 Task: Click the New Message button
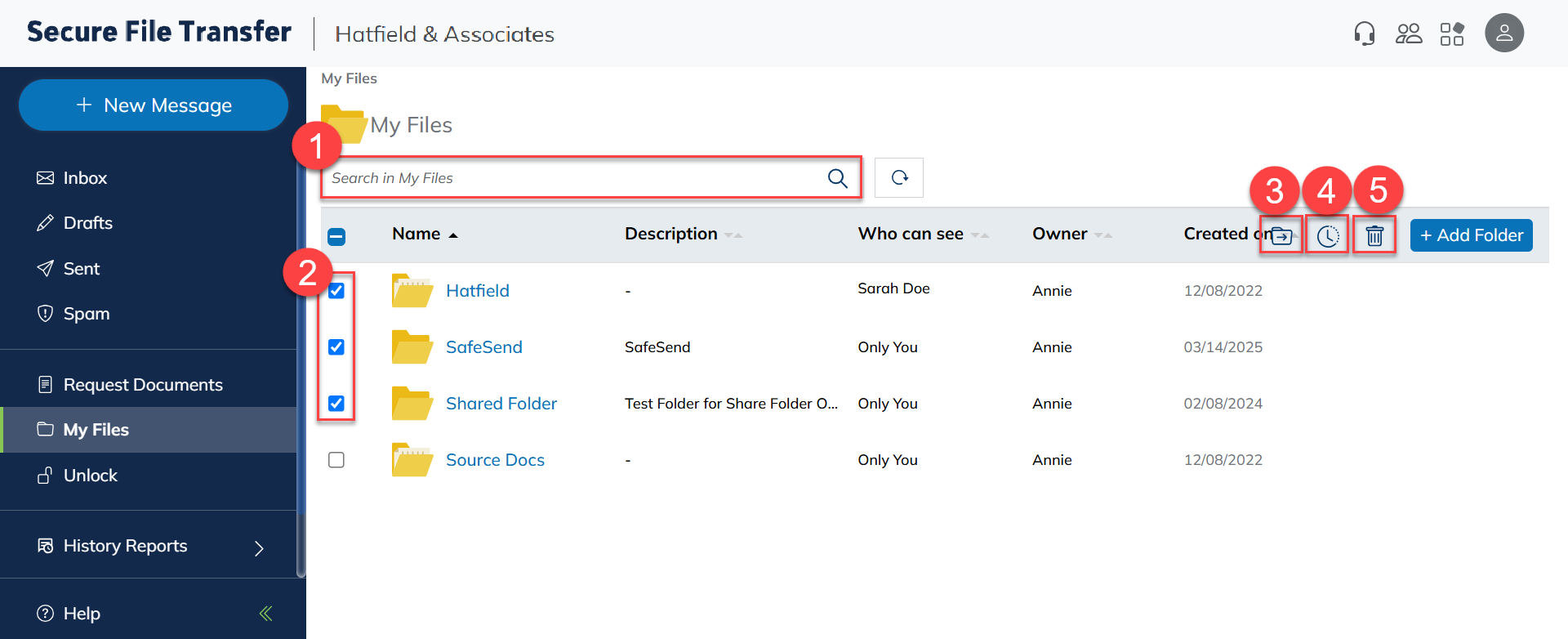click(x=154, y=105)
